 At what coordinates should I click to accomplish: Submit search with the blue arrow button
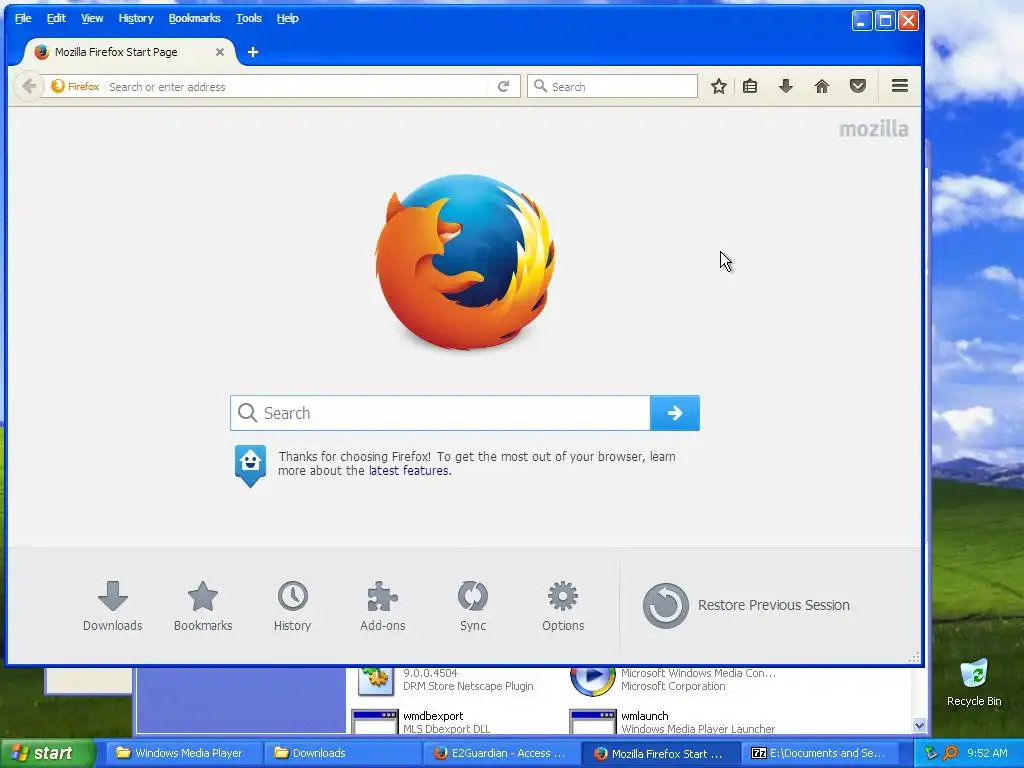point(675,413)
